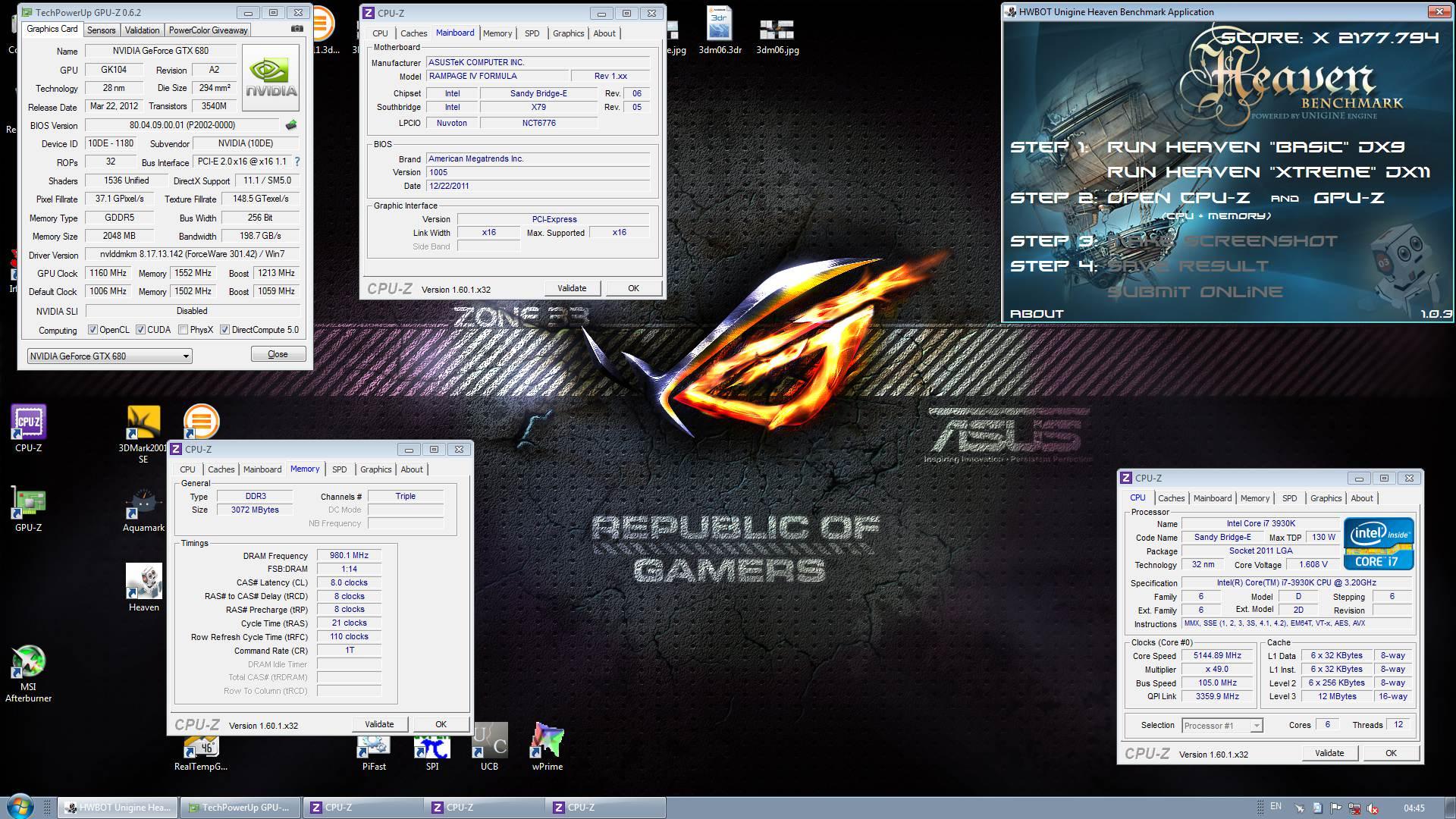Click the first CPU-Z taskbar button

tap(362, 808)
